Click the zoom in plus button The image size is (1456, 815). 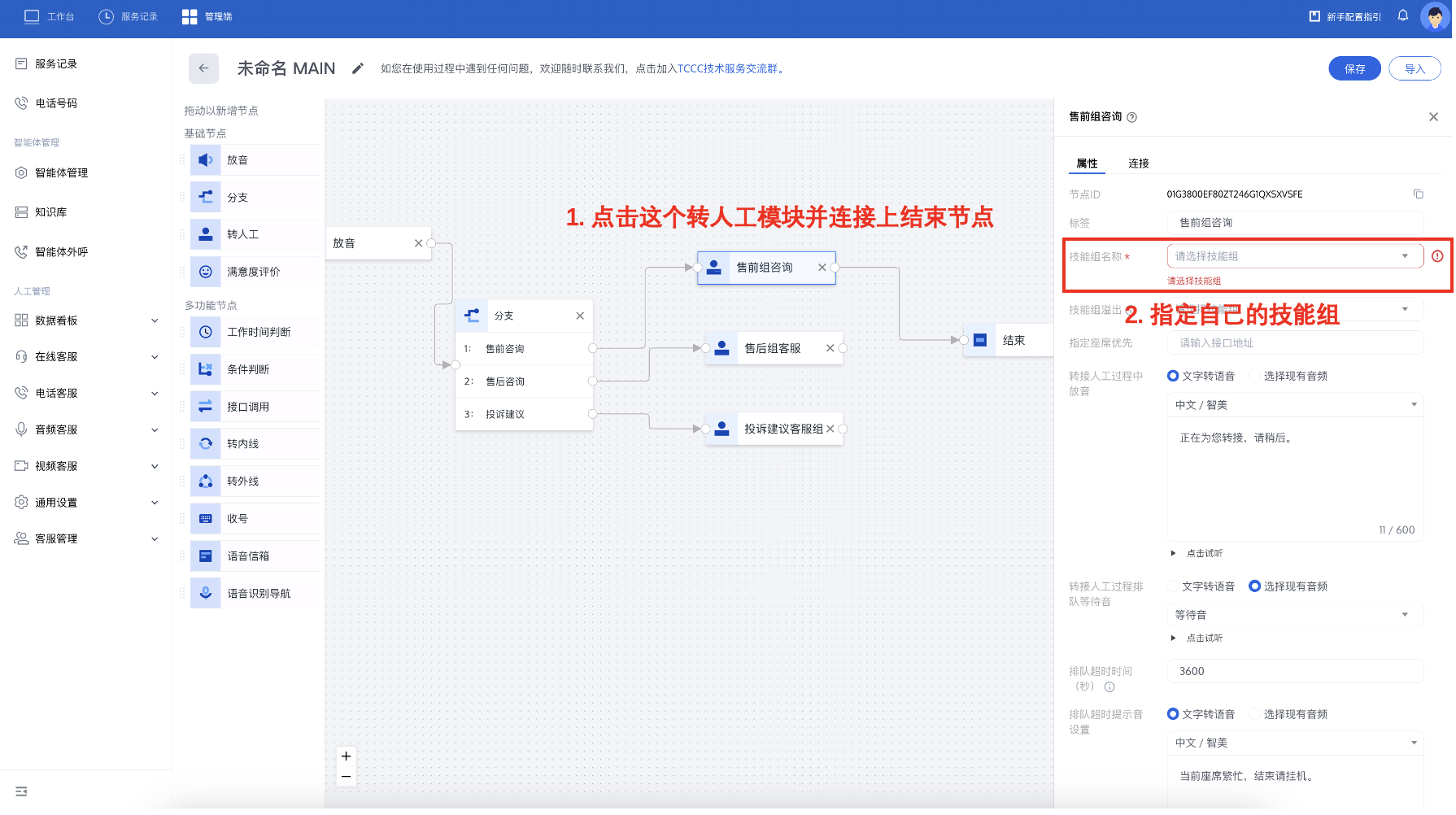point(346,756)
